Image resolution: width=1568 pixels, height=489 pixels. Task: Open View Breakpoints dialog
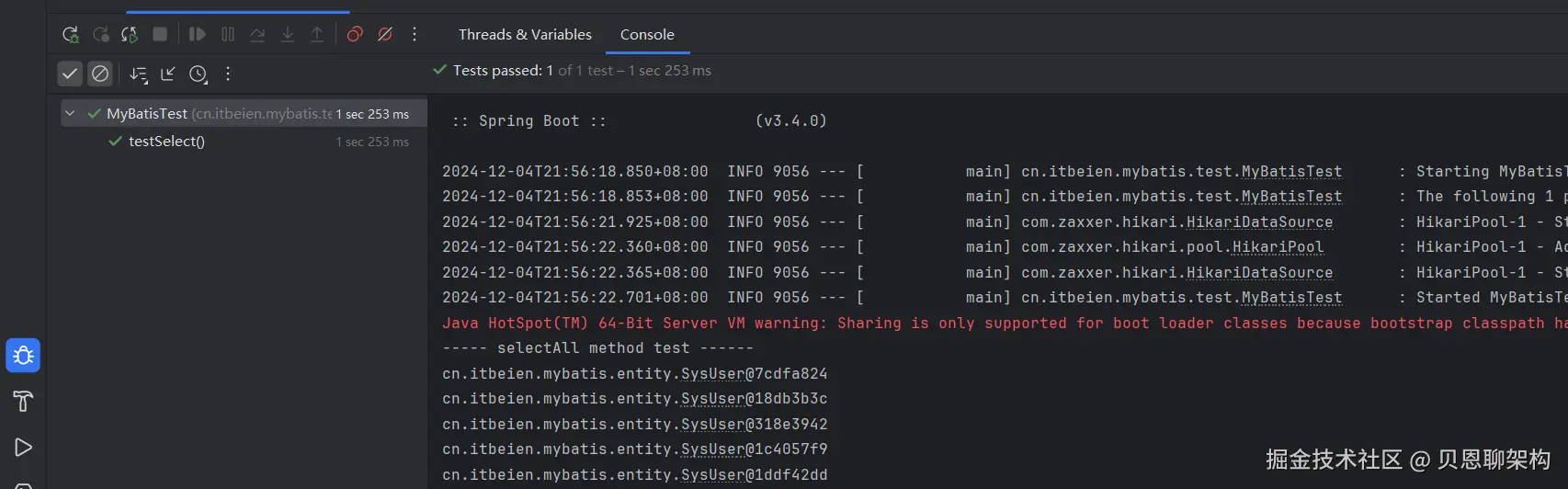355,34
